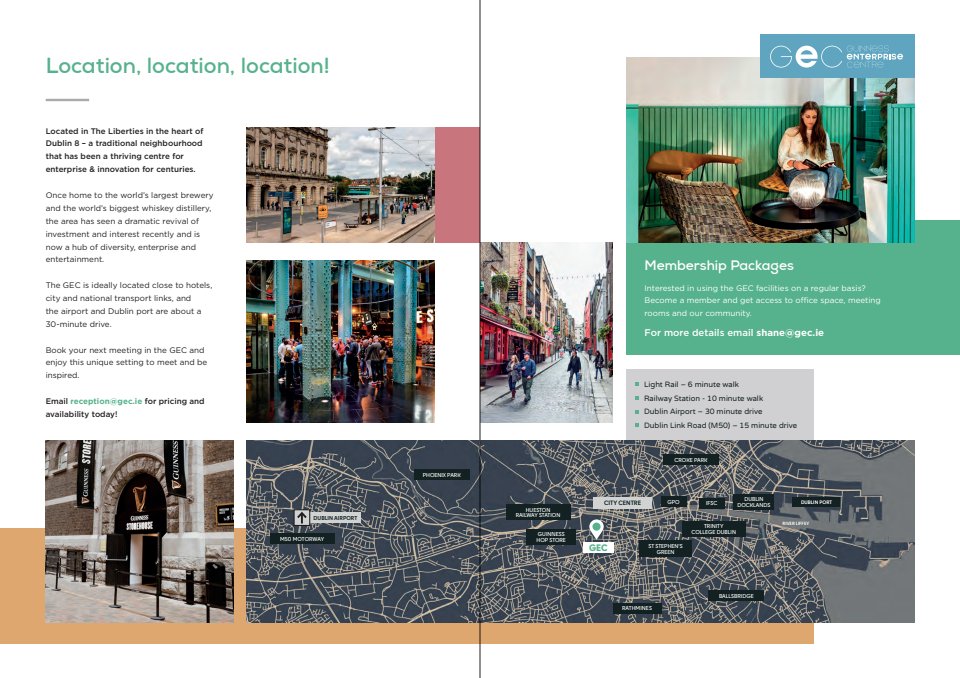Viewport: 960px width, 678px height.
Task: Click the Heuston Railway Station map label
Action: (538, 512)
